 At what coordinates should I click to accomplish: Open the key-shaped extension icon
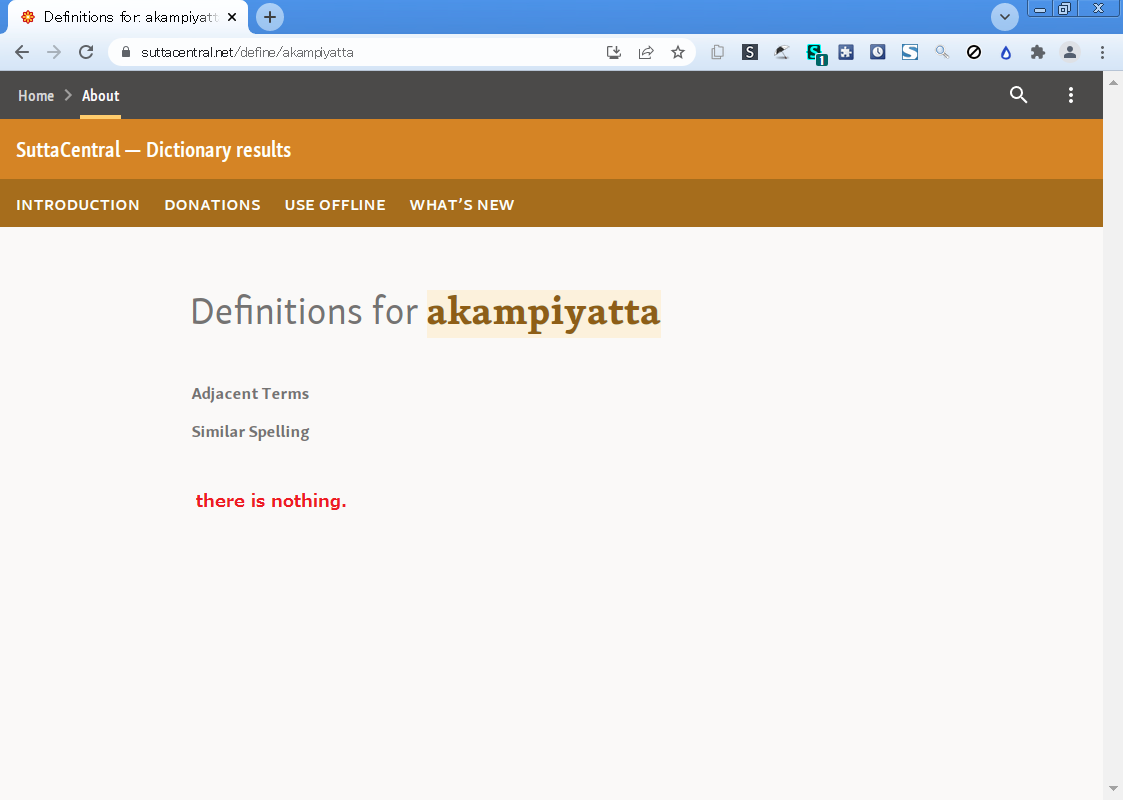[x=942, y=52]
